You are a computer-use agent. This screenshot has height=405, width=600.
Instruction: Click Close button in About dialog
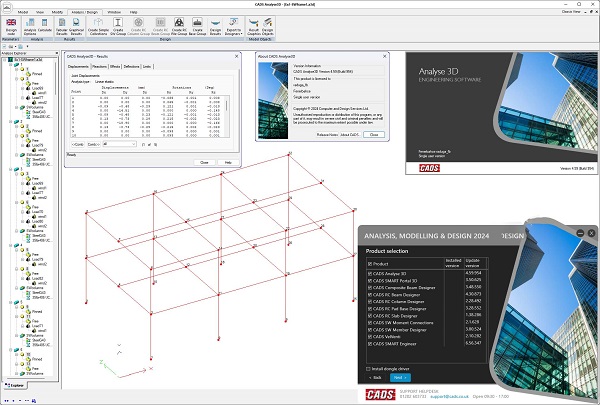(x=374, y=135)
